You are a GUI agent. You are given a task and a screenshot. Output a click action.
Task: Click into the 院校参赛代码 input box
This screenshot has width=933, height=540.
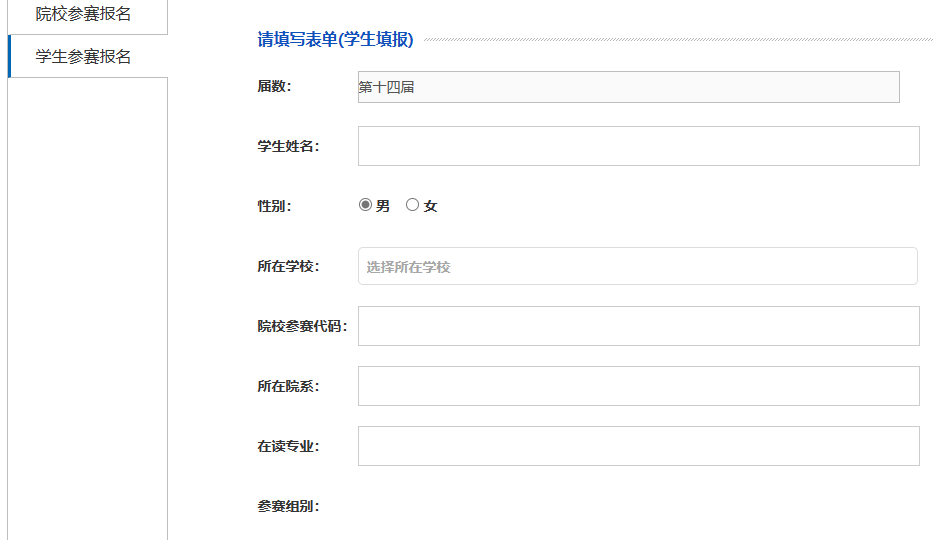click(x=638, y=326)
